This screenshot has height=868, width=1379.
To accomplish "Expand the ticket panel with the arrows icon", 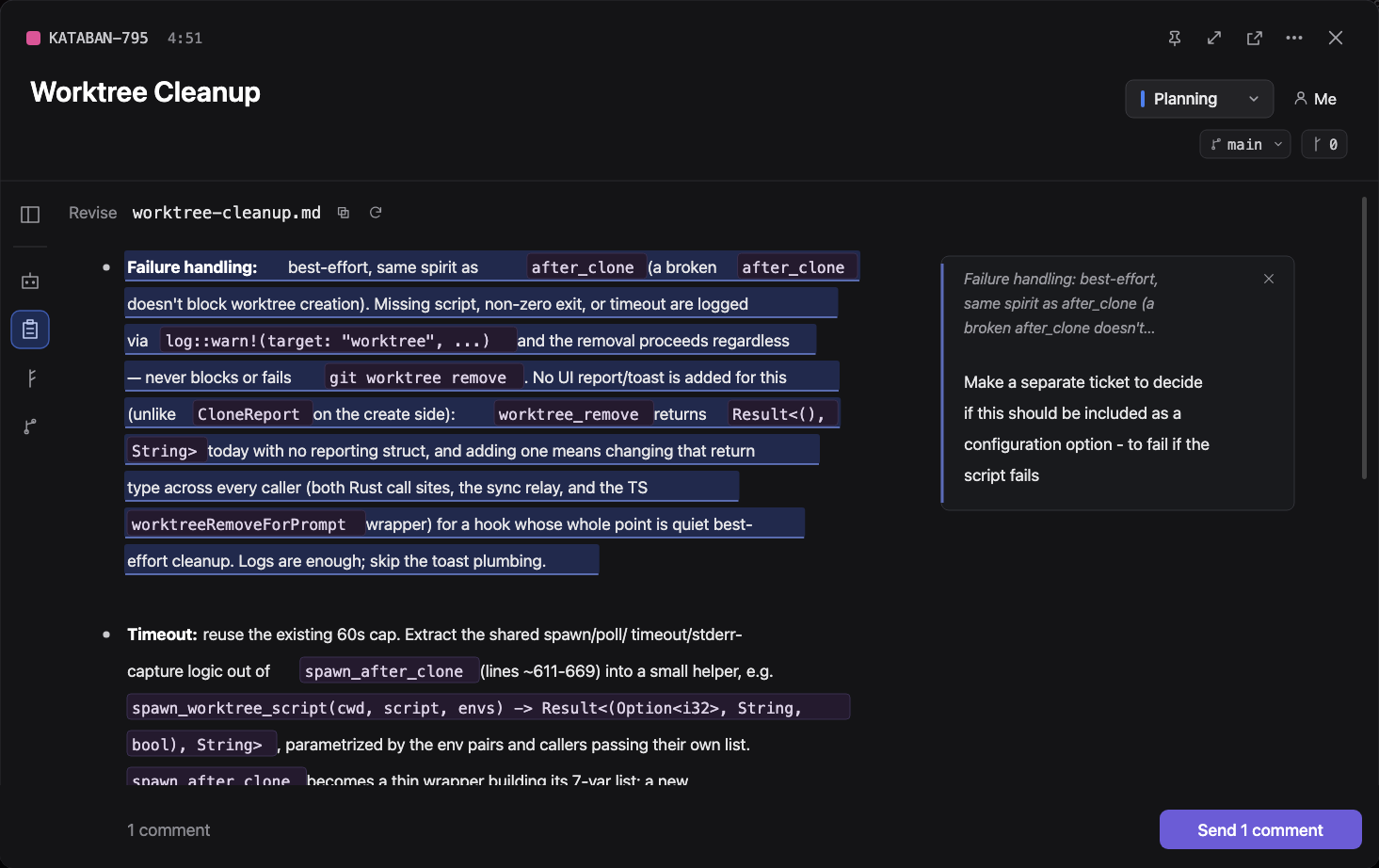I will coord(1214,38).
